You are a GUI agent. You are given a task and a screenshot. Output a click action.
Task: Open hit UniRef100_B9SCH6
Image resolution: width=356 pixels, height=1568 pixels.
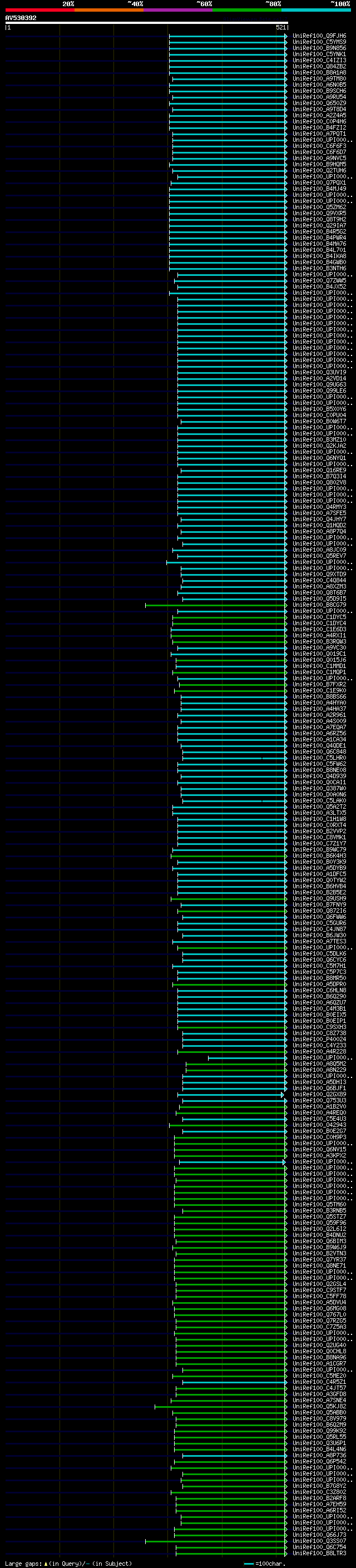click(x=319, y=91)
